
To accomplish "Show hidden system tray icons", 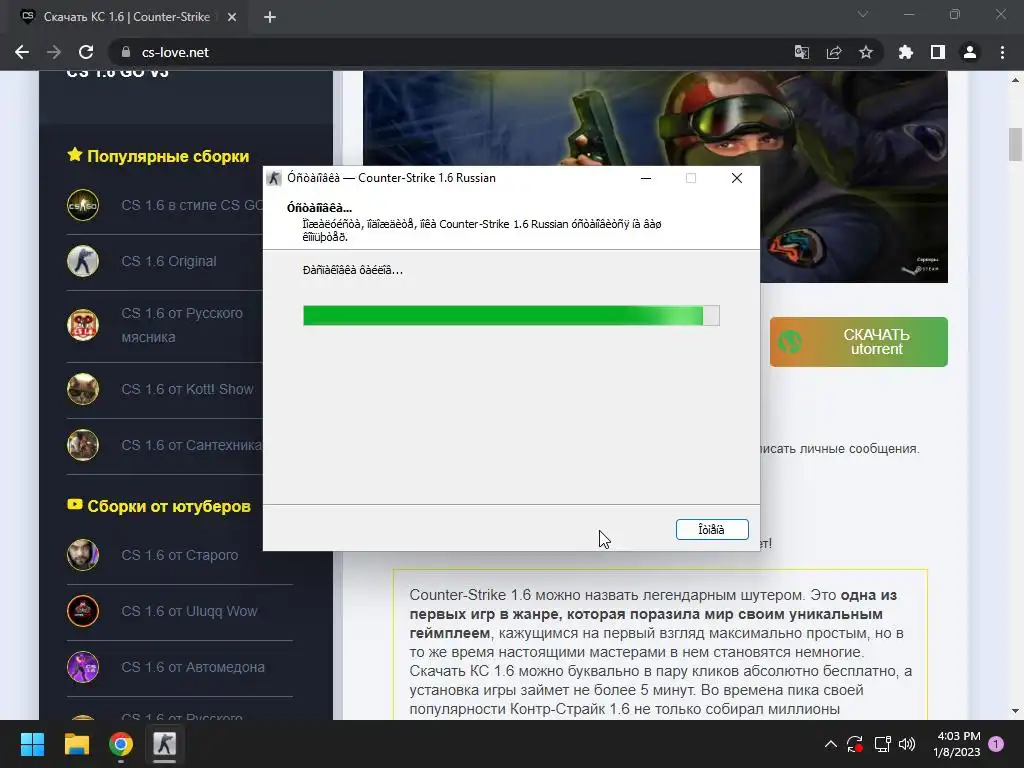I will pos(831,744).
